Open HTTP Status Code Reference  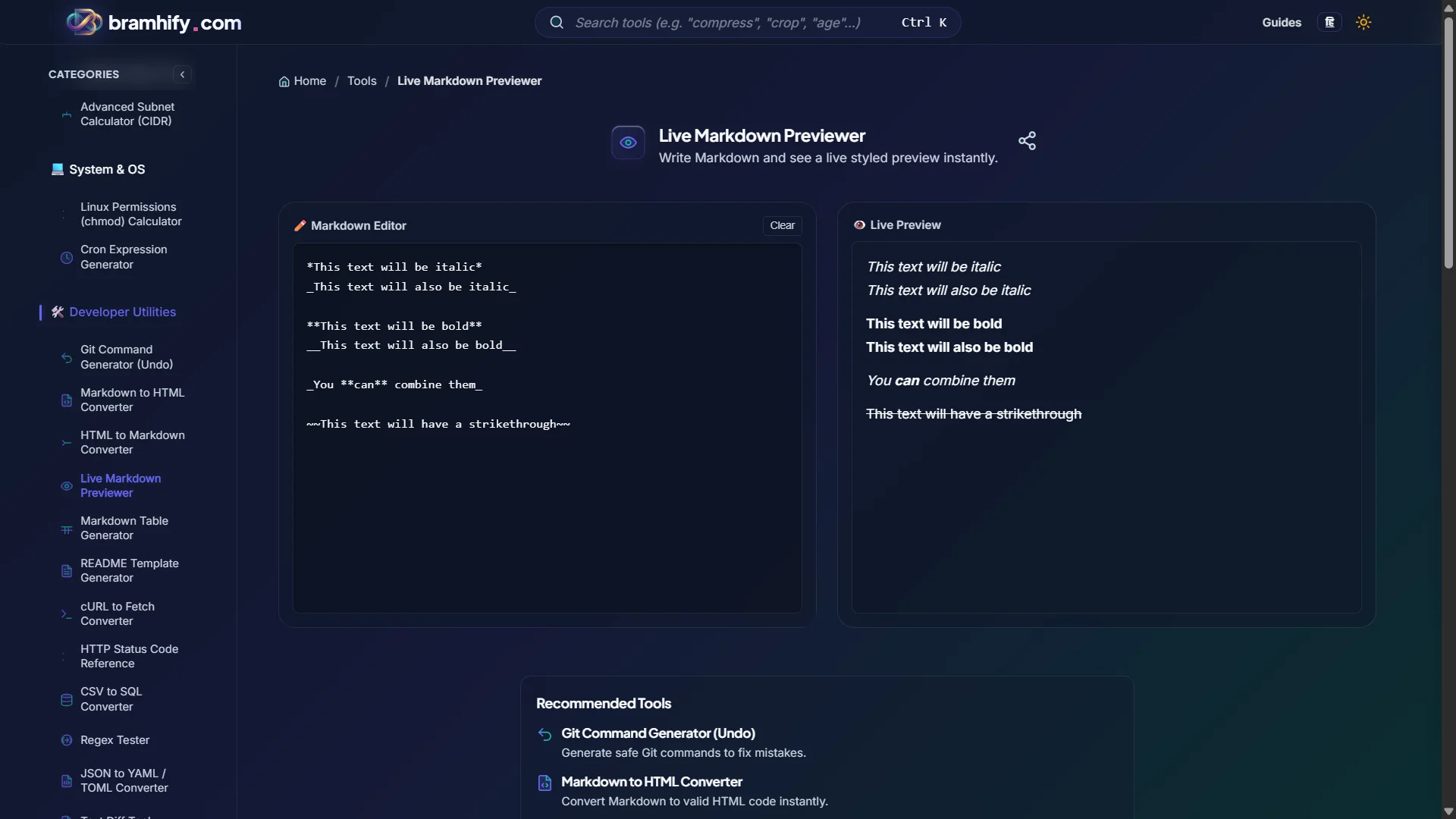[130, 656]
